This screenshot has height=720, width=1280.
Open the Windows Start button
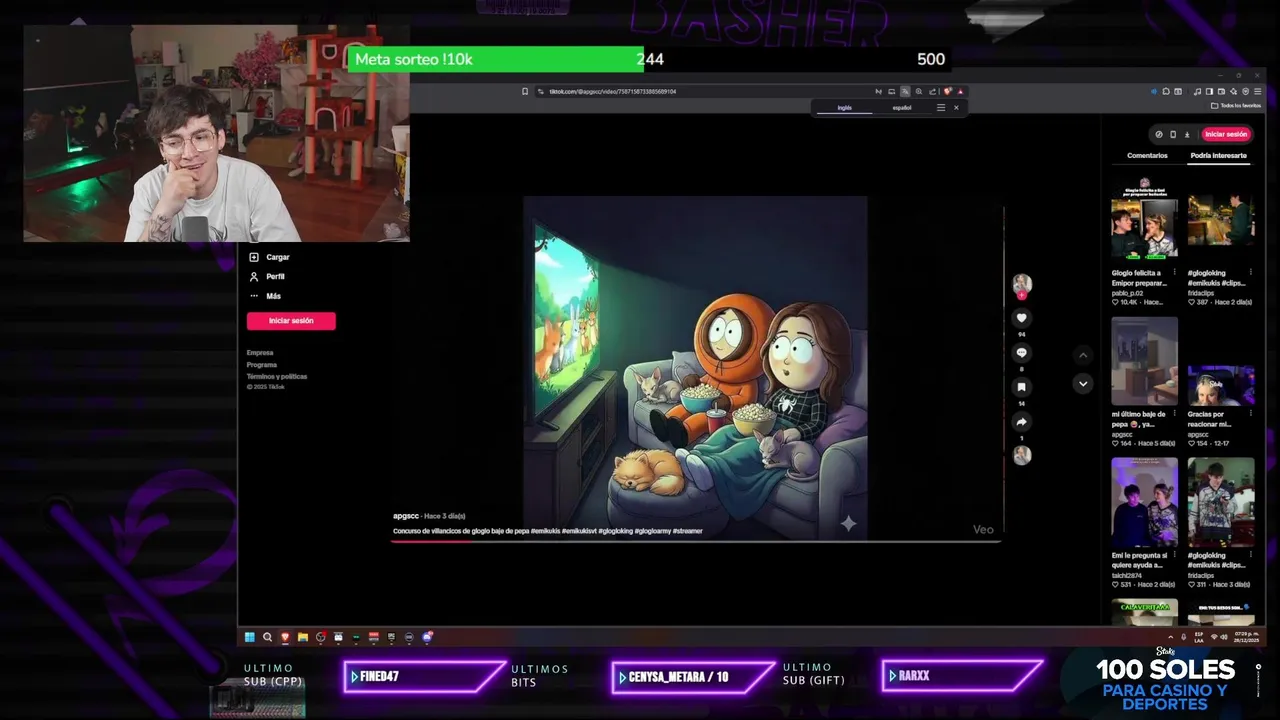point(249,637)
